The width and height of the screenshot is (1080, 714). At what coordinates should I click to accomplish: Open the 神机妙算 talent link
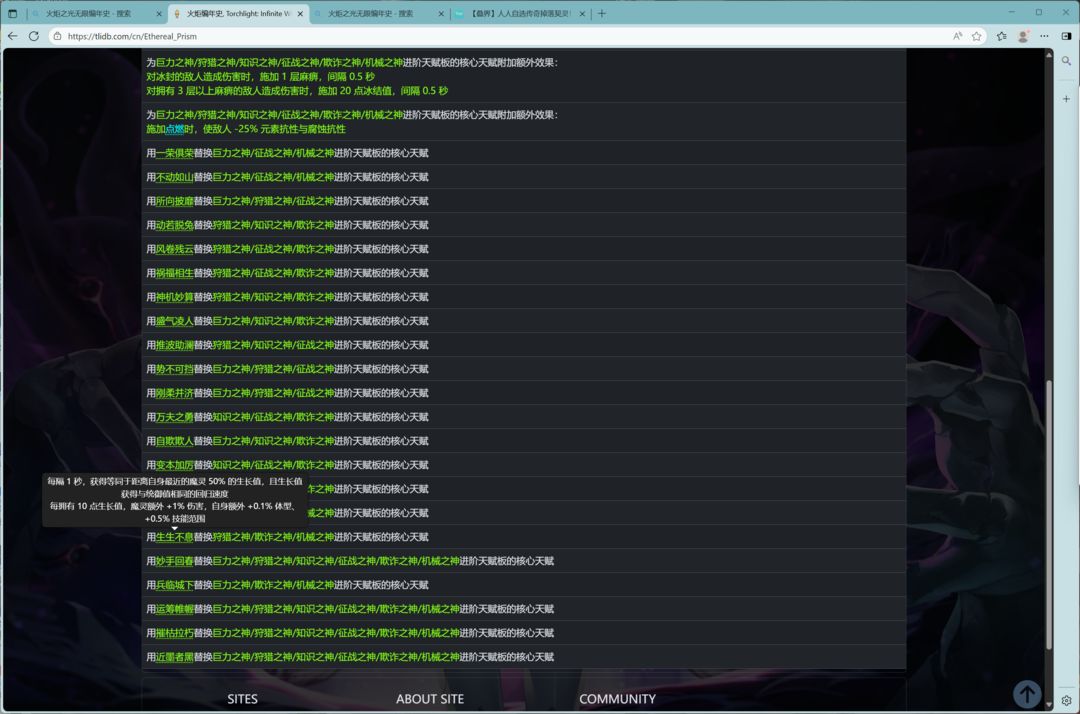pyautogui.click(x=174, y=297)
